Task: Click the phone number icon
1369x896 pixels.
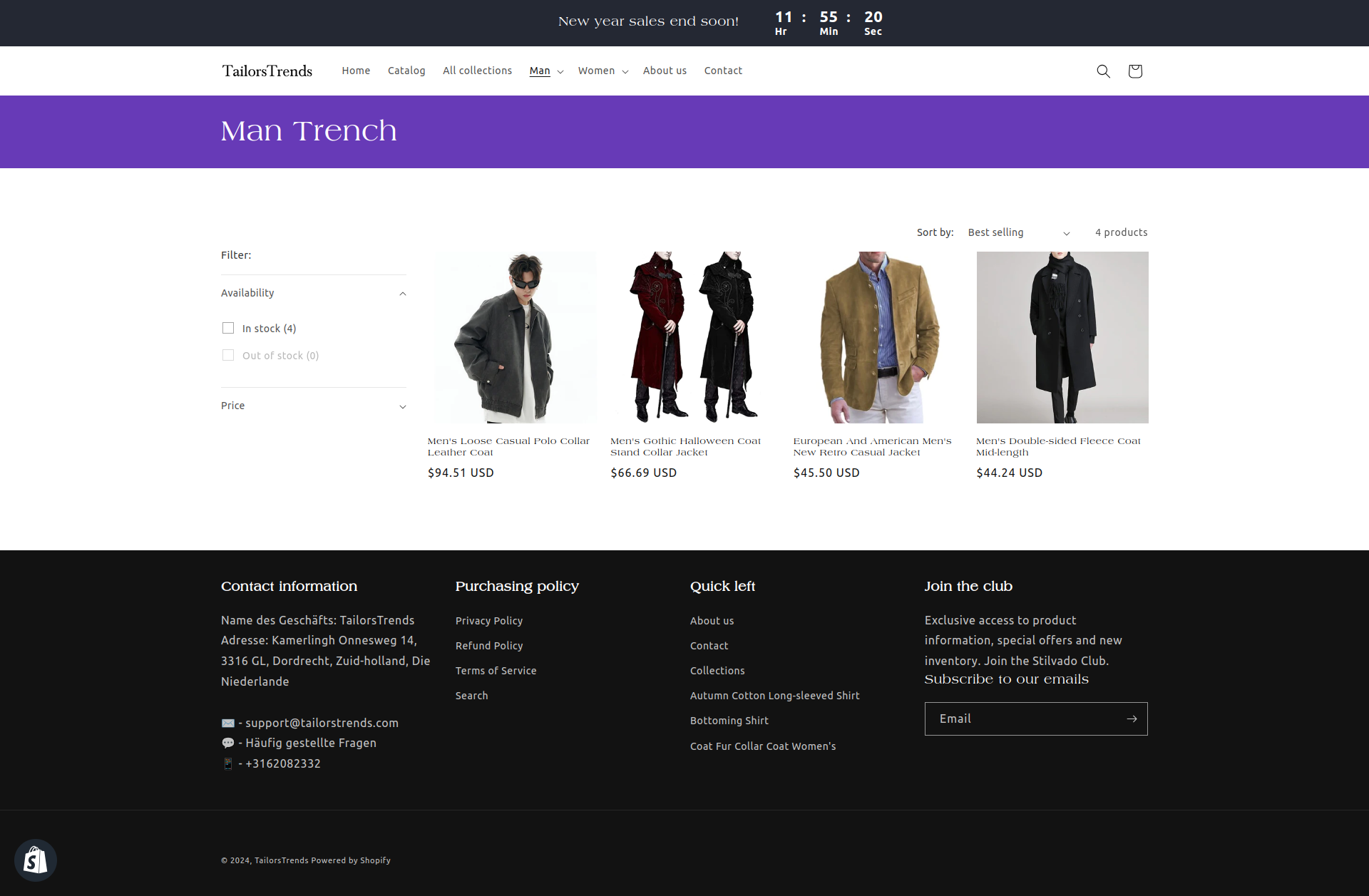Action: (x=228, y=763)
